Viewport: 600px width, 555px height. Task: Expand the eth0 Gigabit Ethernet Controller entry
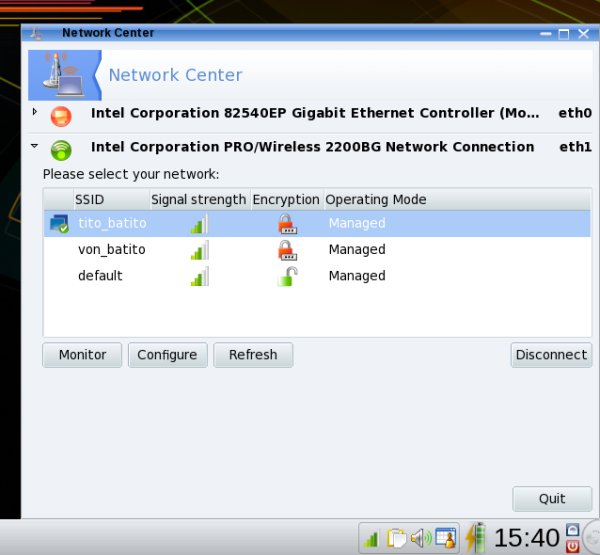(x=34, y=112)
